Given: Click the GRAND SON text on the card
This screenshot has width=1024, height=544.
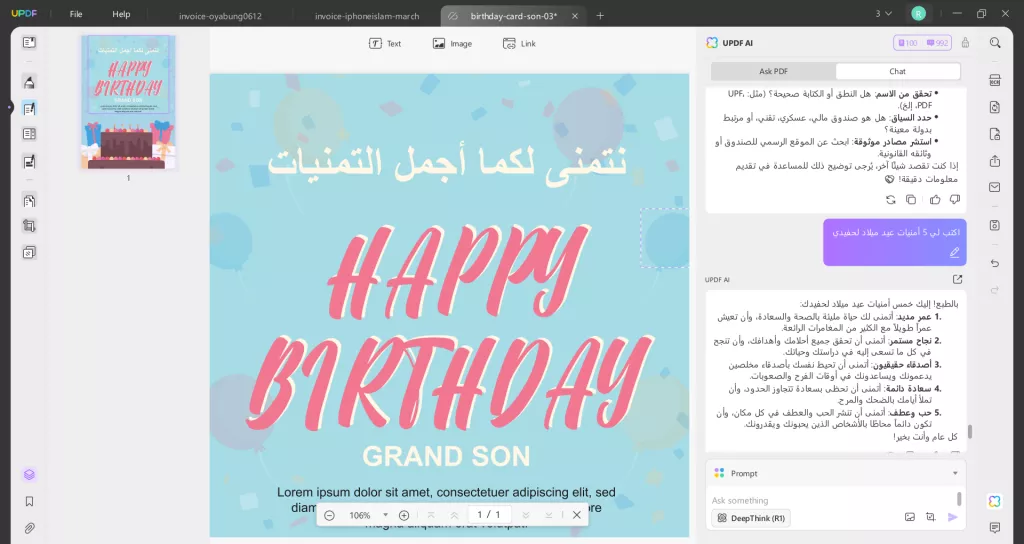Looking at the screenshot, I should (x=446, y=455).
